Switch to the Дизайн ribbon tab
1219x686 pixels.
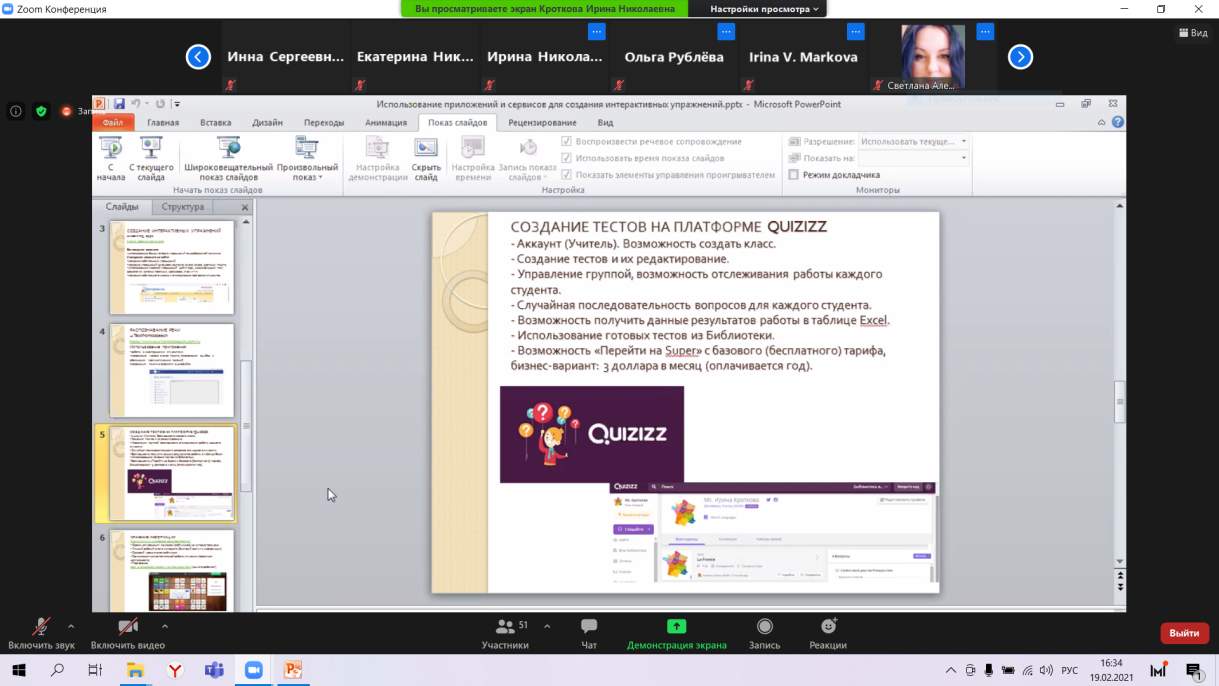coord(267,123)
